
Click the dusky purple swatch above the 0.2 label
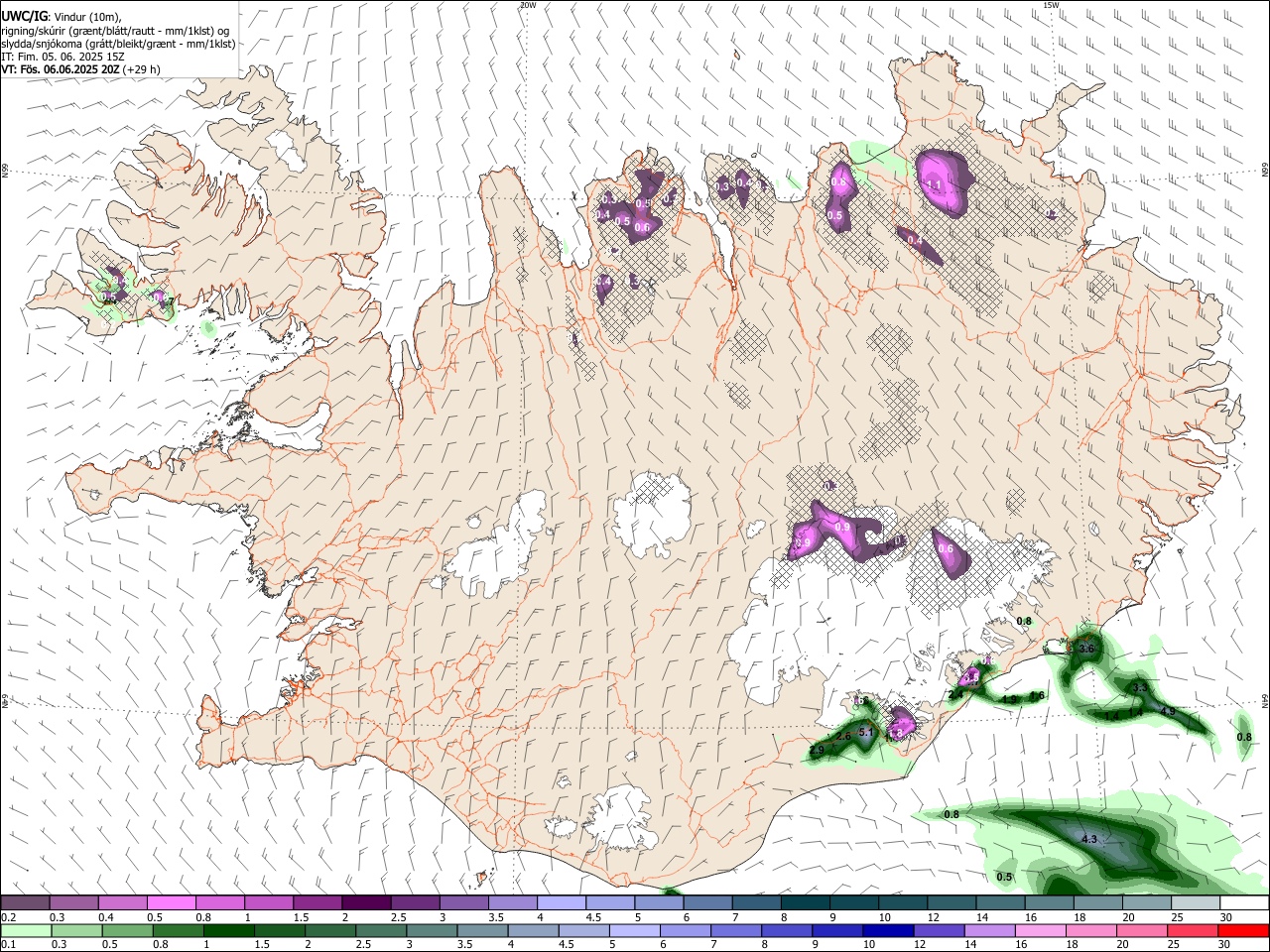25,903
